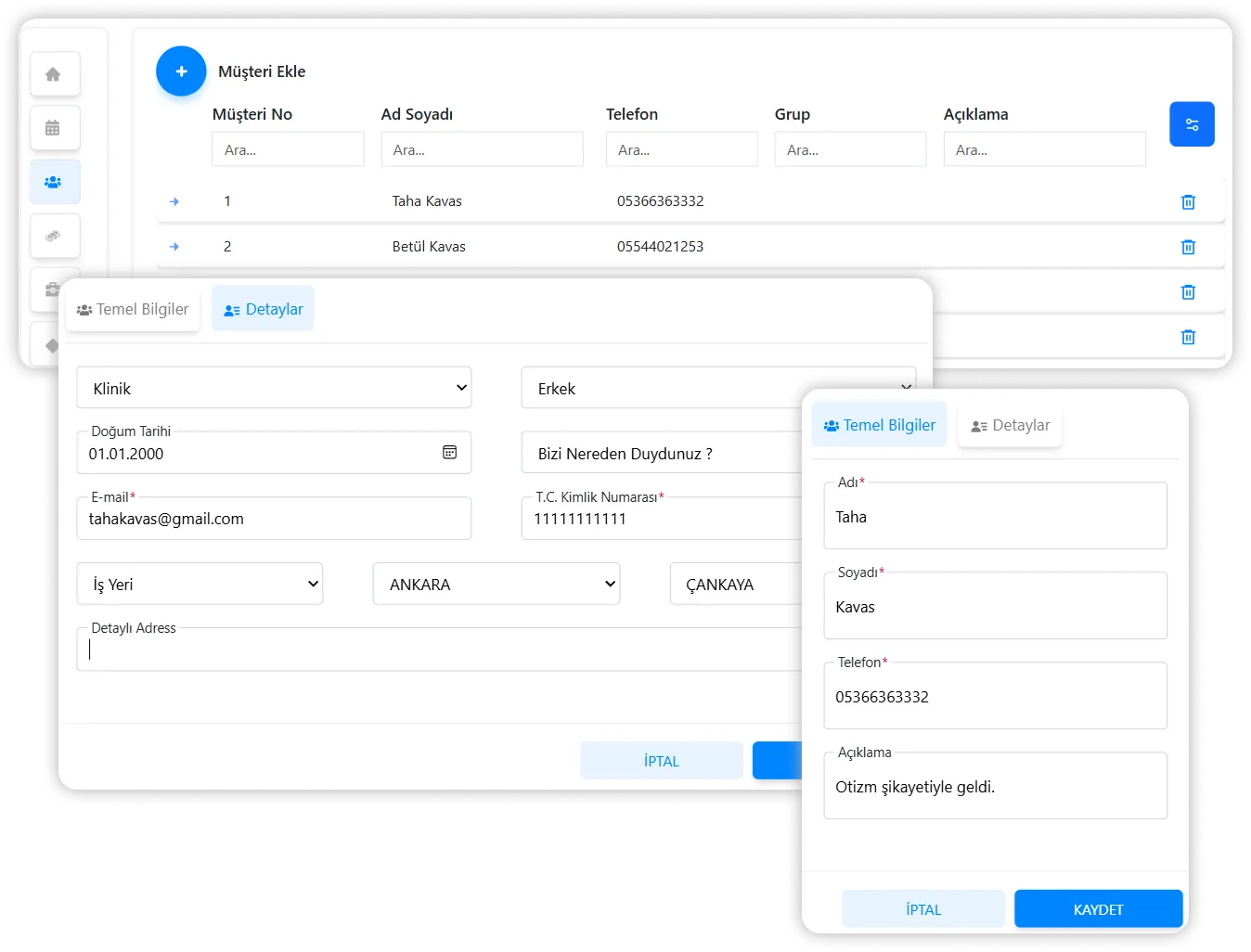The width and height of the screenshot is (1251, 952).
Task: Open date picker in Doğum Tarihi field
Action: 449,453
